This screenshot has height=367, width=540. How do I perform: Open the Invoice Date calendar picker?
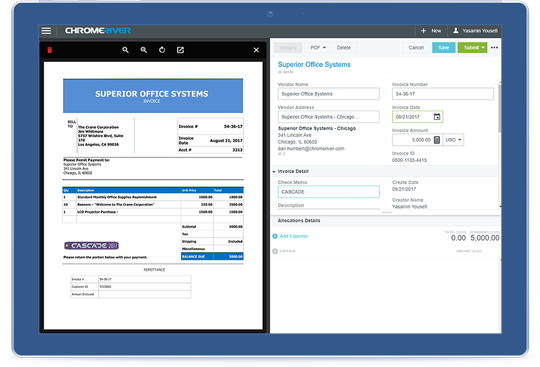point(437,117)
